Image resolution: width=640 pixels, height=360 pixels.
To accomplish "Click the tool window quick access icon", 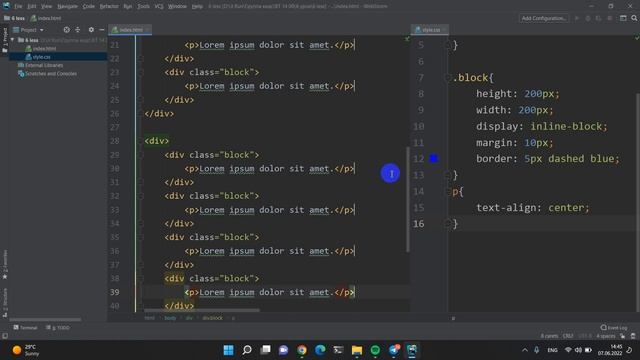I will (x=5, y=336).
